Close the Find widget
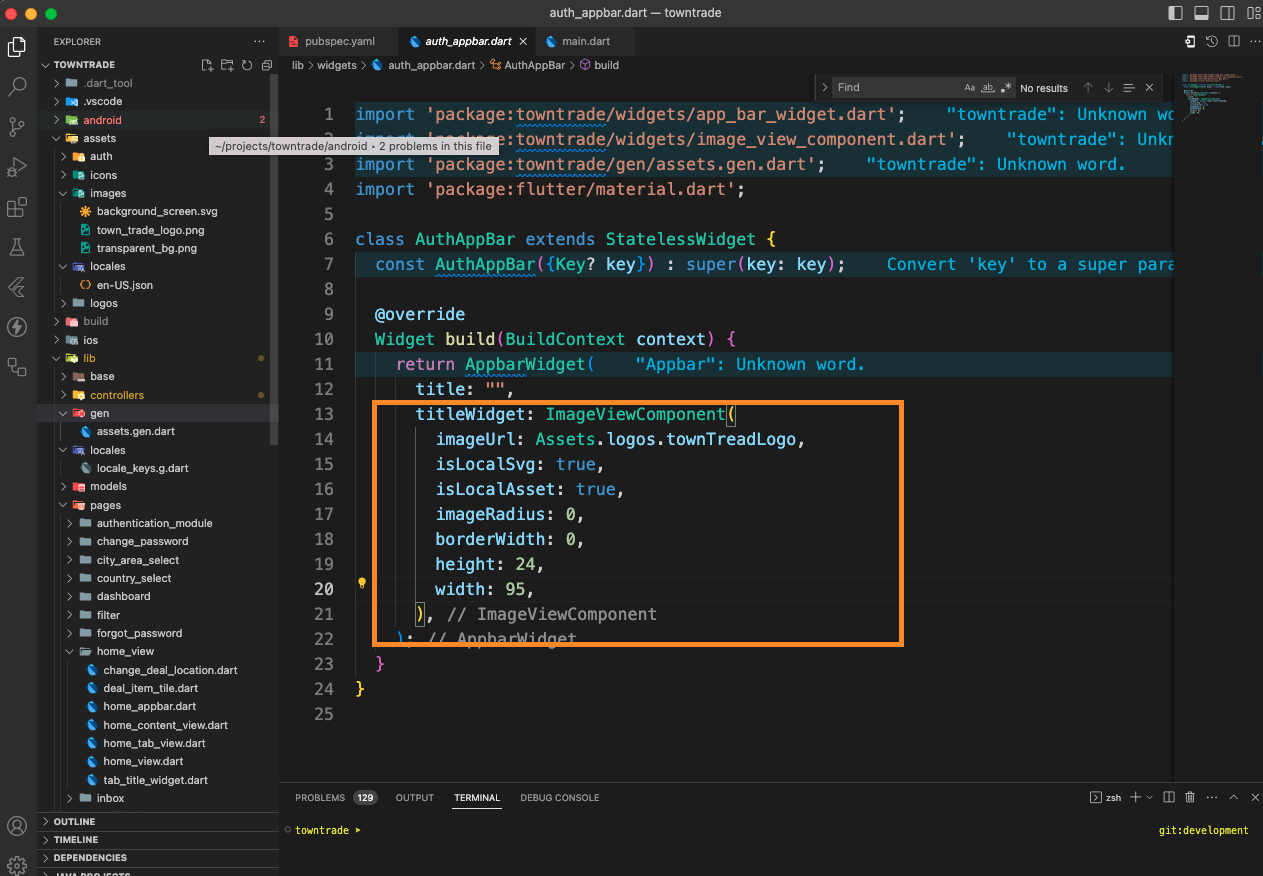Image resolution: width=1263 pixels, height=876 pixels. pos(1150,88)
